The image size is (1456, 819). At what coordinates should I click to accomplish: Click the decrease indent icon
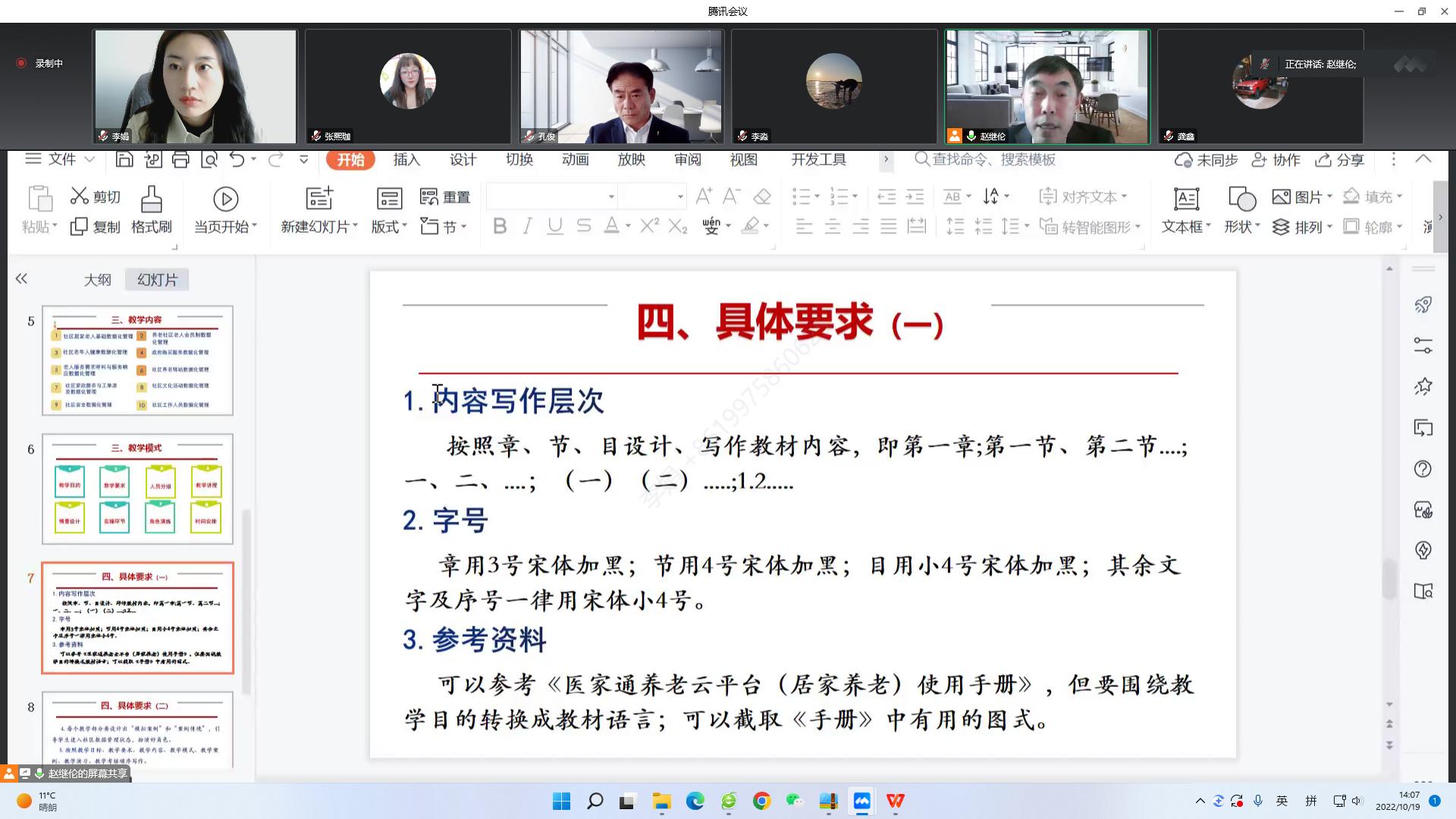[886, 197]
